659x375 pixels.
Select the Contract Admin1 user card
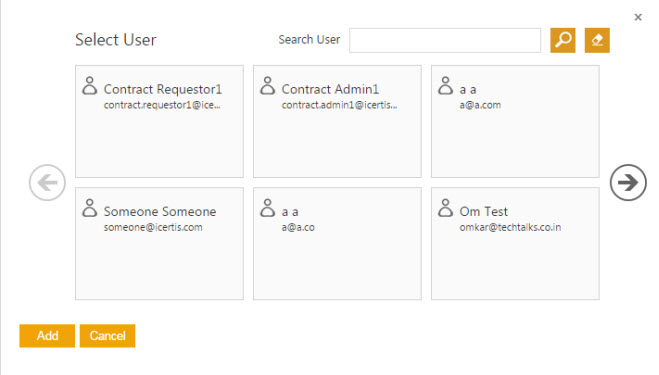click(337, 121)
